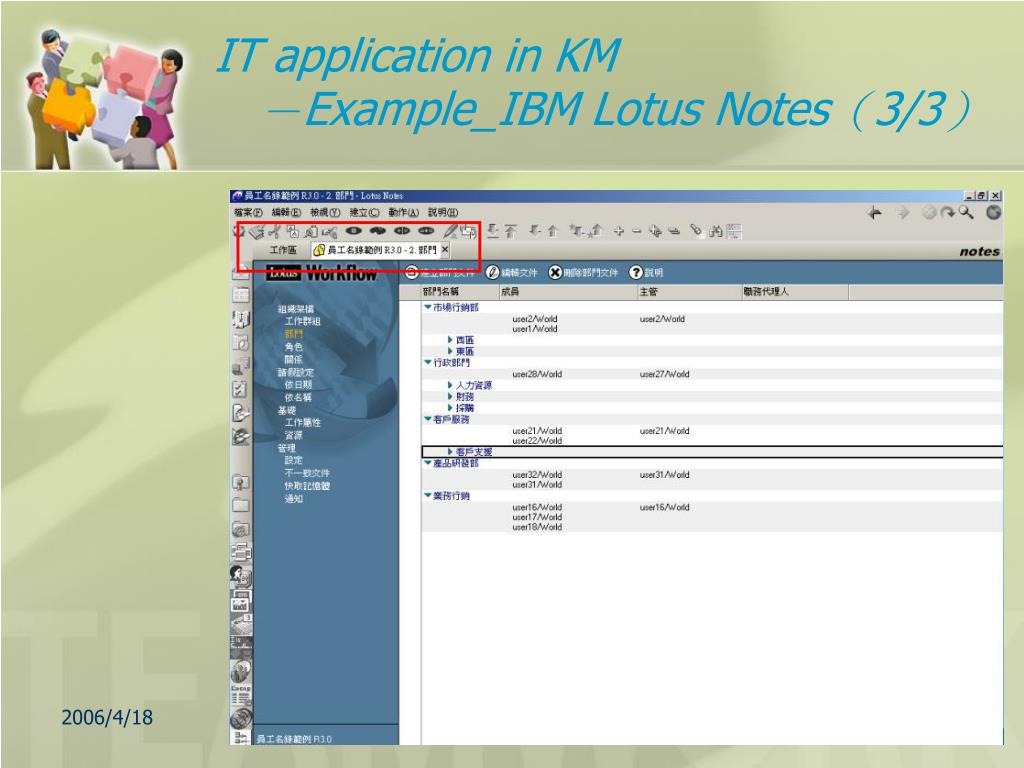The height and width of the screenshot is (768, 1024).
Task: Open 通知 in the navigation pane
Action: pos(294,498)
